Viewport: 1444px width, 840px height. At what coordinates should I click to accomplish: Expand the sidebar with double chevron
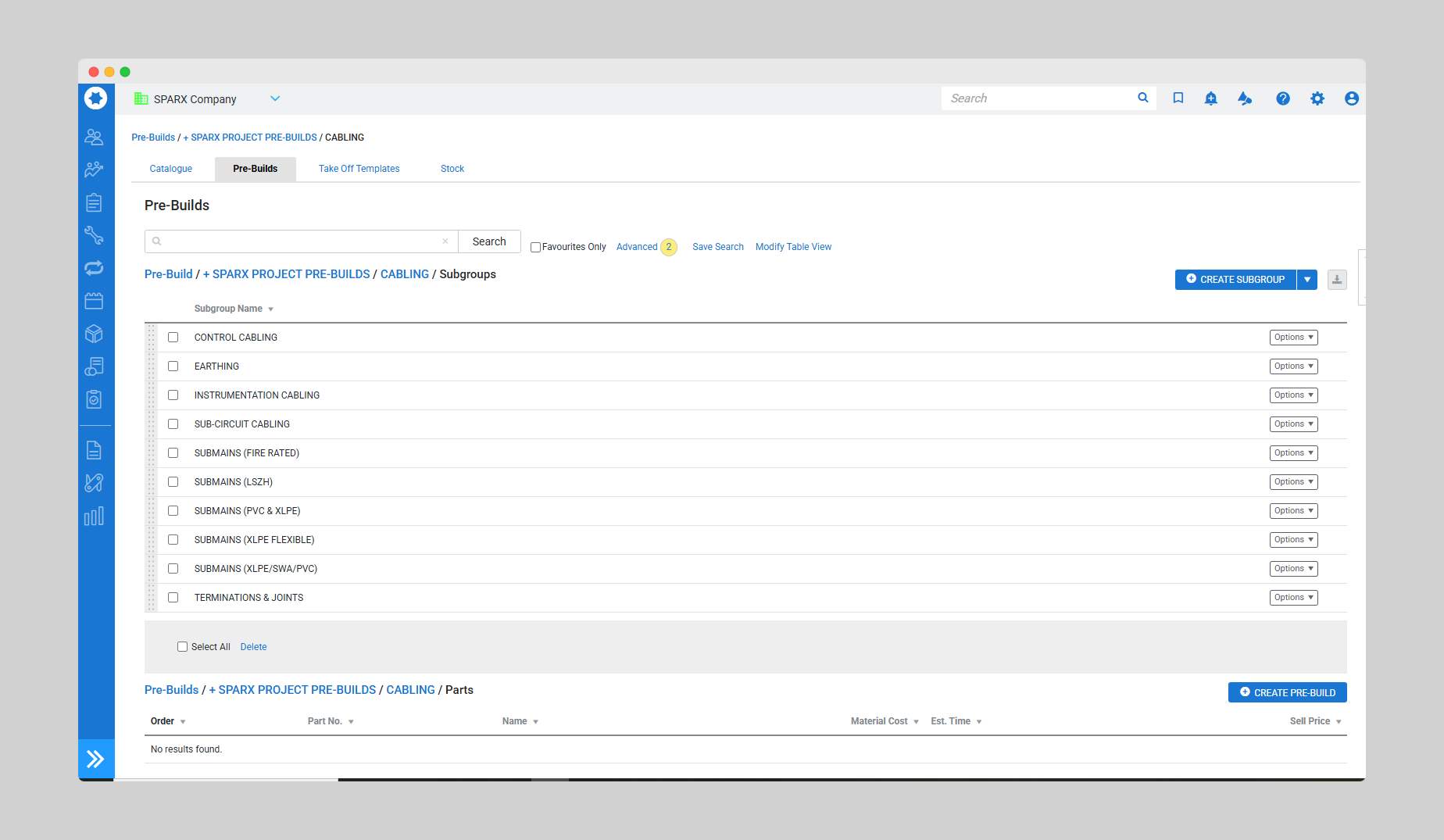coord(95,759)
